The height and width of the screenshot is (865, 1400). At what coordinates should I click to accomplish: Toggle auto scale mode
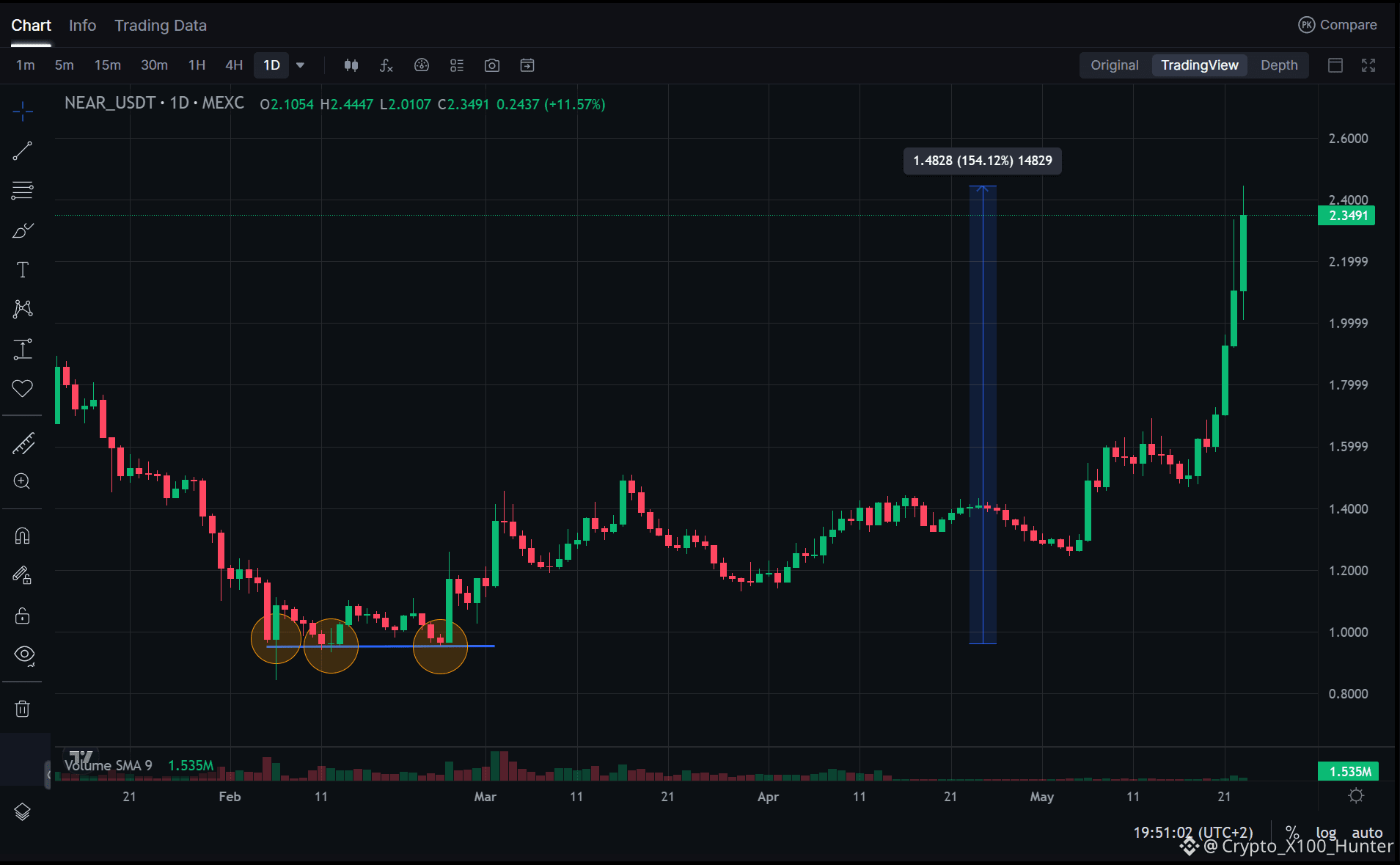pyautogui.click(x=1367, y=833)
